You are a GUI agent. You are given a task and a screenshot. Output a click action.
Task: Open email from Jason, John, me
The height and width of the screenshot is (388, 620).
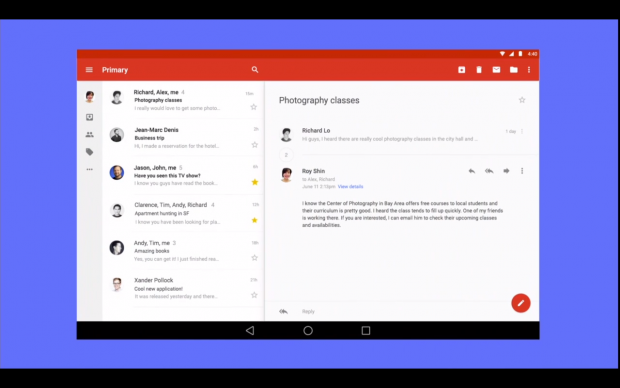tap(183, 175)
